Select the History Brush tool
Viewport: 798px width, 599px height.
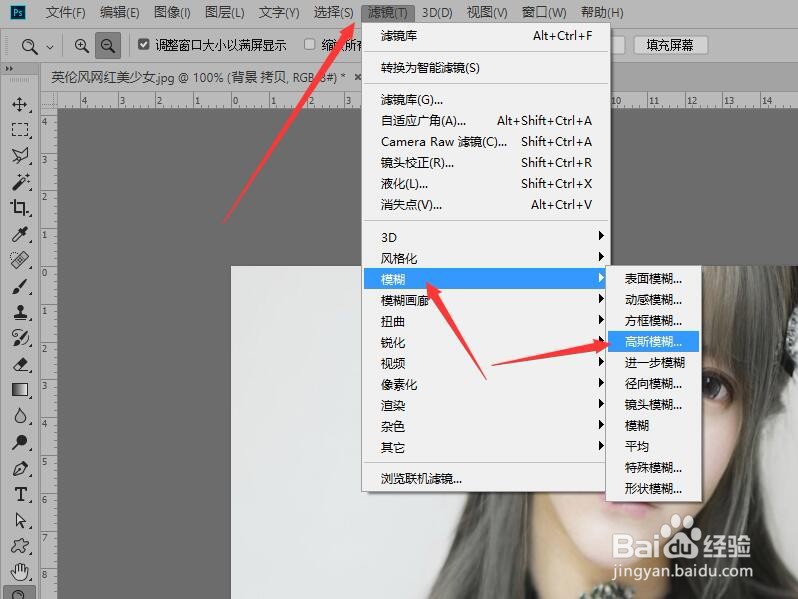pos(20,338)
